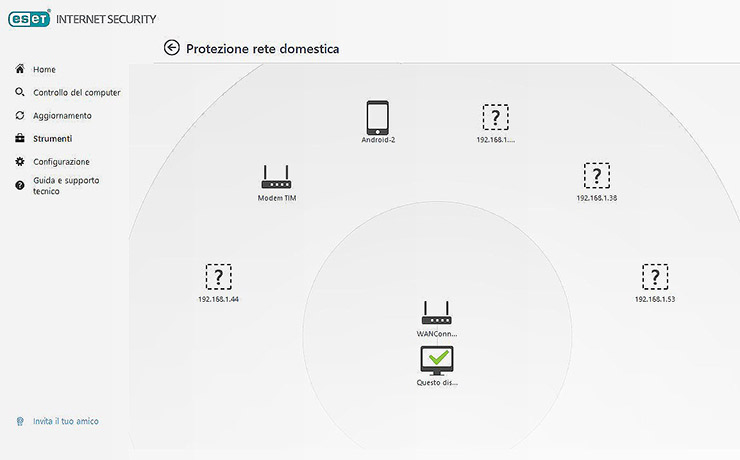This screenshot has width=740, height=460.
Task: Open Guida e supporto tecnico
Action: tap(66, 185)
